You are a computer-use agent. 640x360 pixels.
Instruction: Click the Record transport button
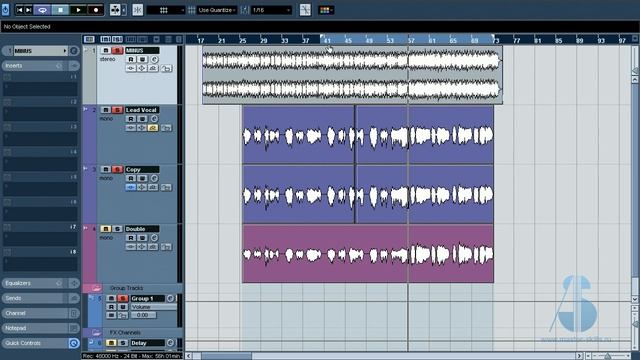point(96,10)
